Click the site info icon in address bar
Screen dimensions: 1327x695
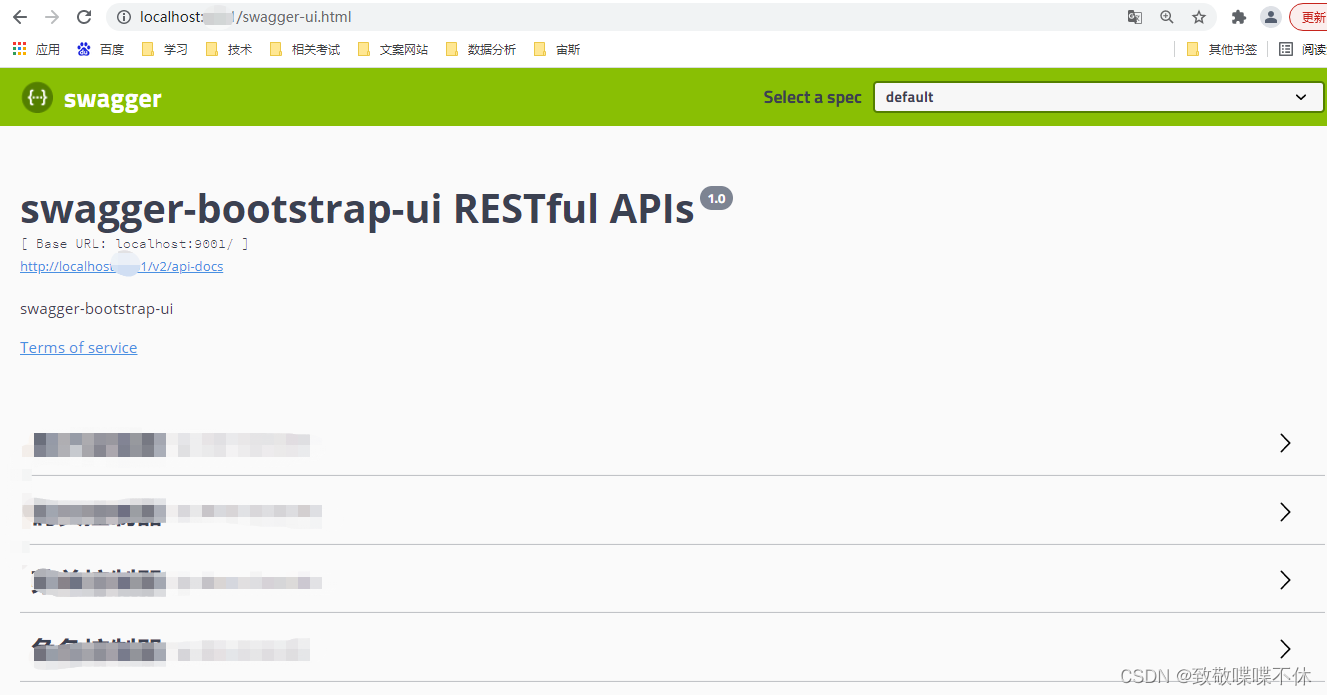click(124, 17)
